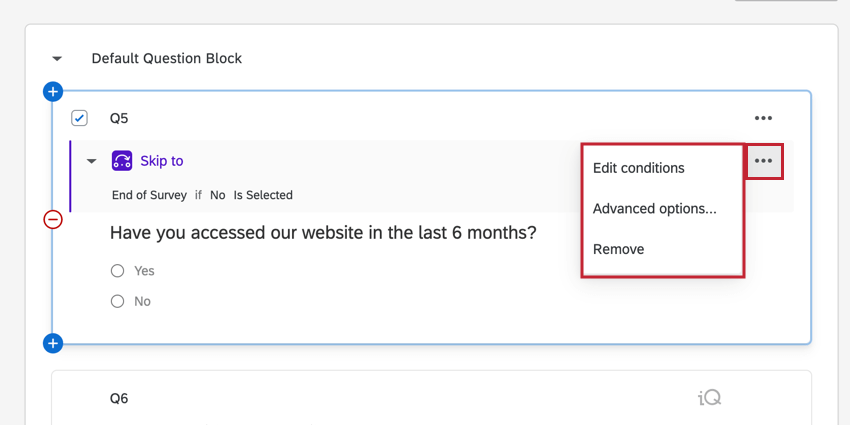Click the red minus remove-question icon
The width and height of the screenshot is (850, 425).
pos(53,219)
